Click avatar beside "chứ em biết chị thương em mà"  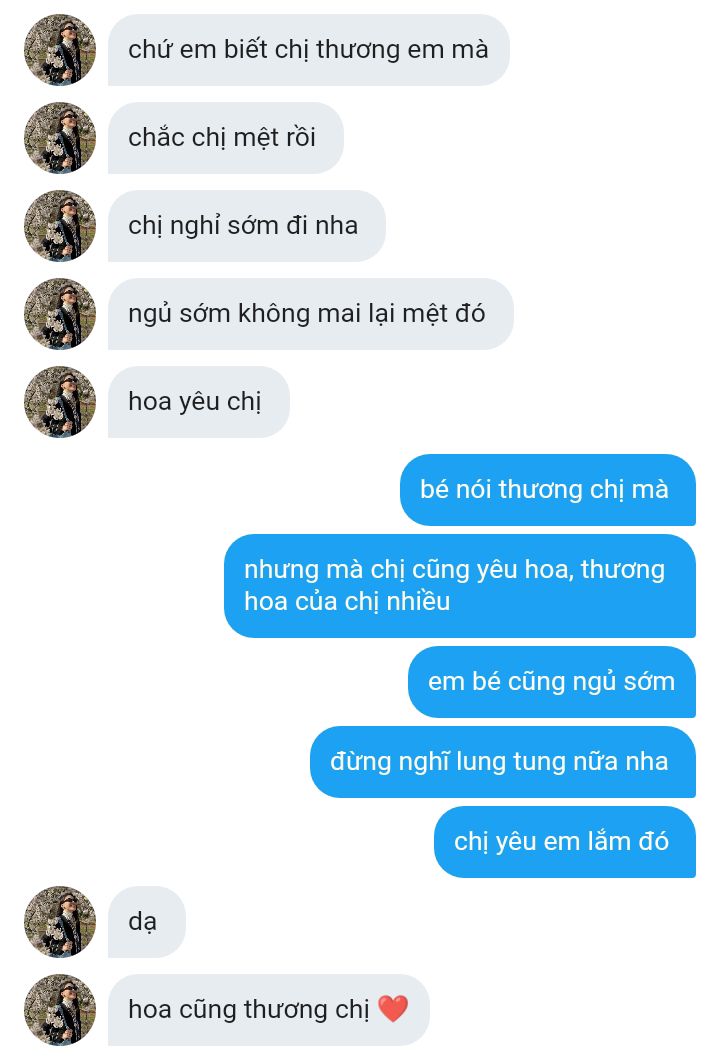coord(60,50)
